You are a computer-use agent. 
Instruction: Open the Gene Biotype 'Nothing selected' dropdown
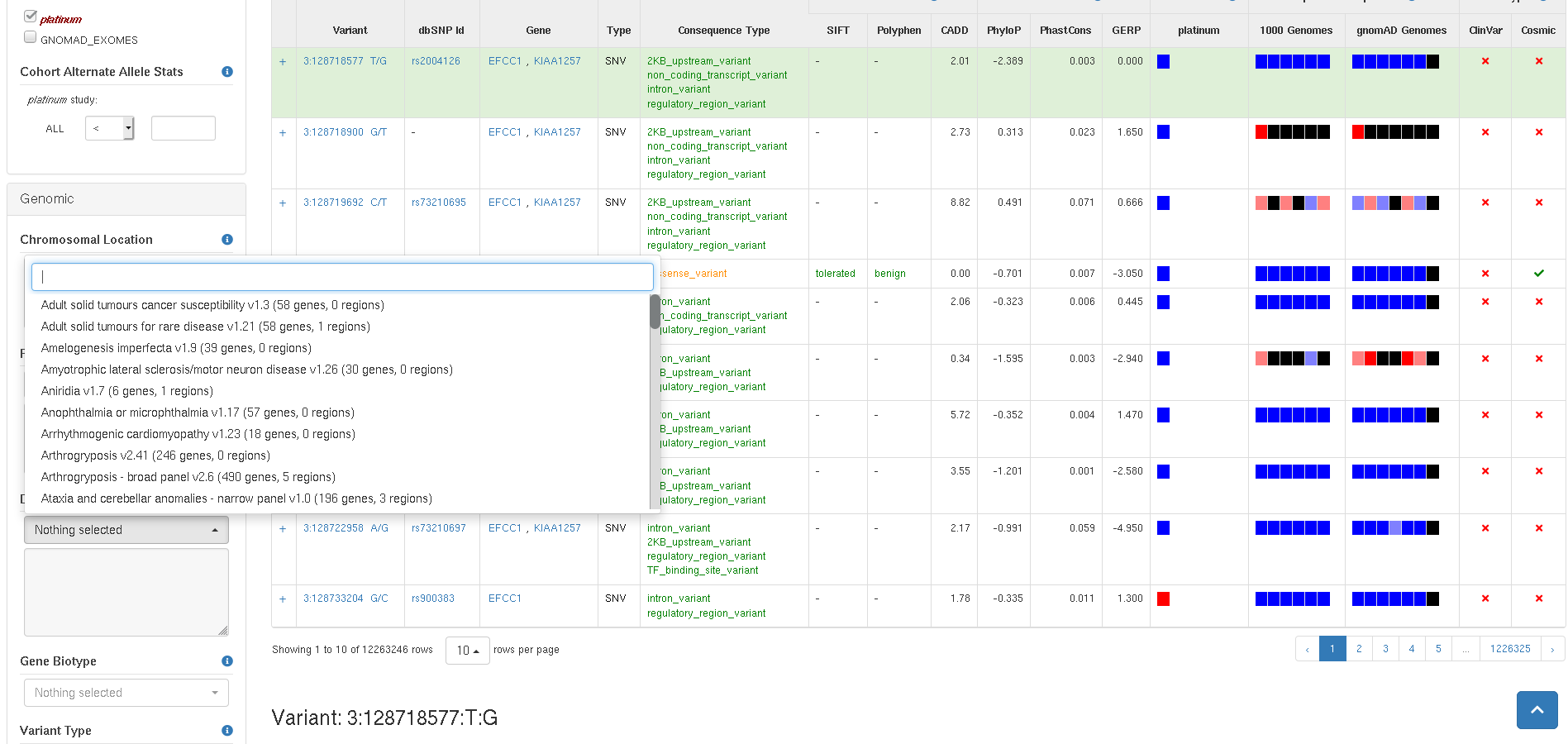[x=126, y=693]
